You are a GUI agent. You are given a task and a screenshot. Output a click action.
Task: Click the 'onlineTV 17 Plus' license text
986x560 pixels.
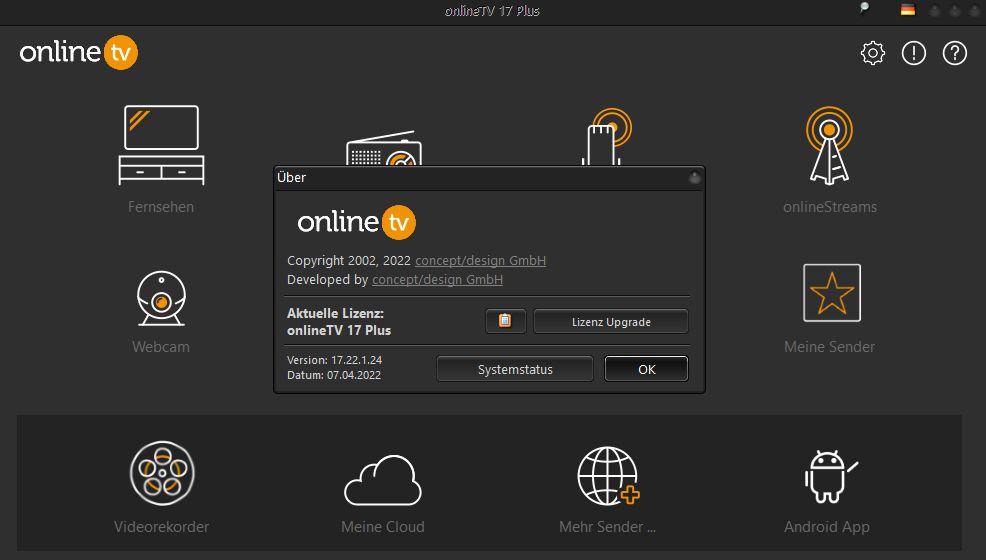click(x=339, y=331)
